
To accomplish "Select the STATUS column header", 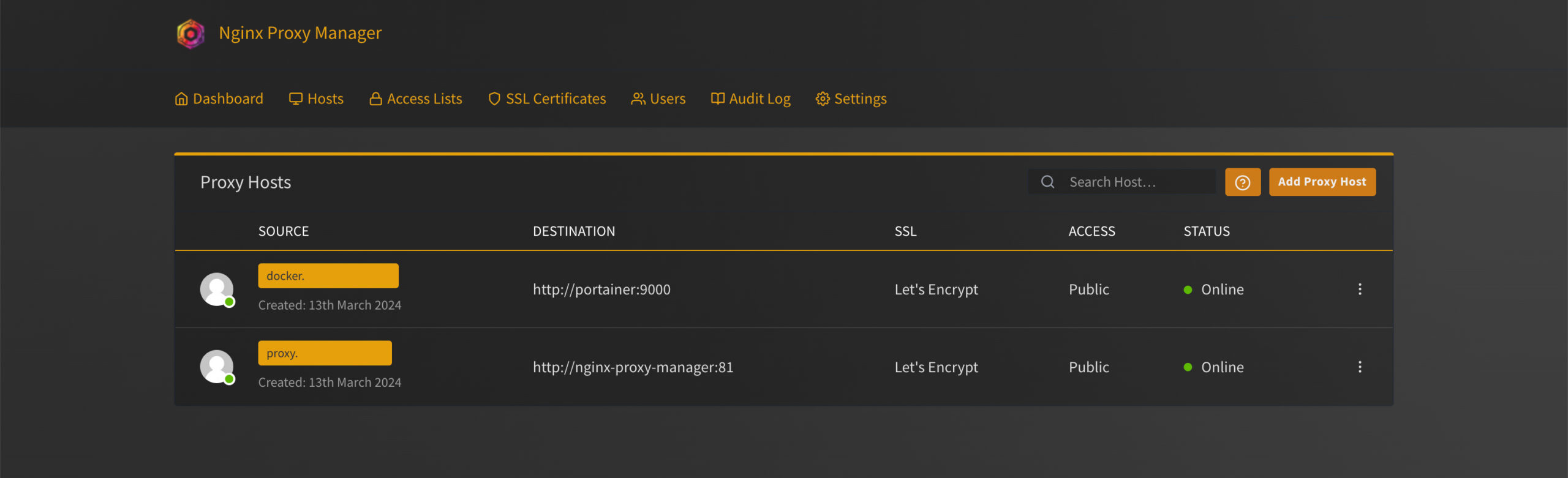I will click(x=1207, y=231).
